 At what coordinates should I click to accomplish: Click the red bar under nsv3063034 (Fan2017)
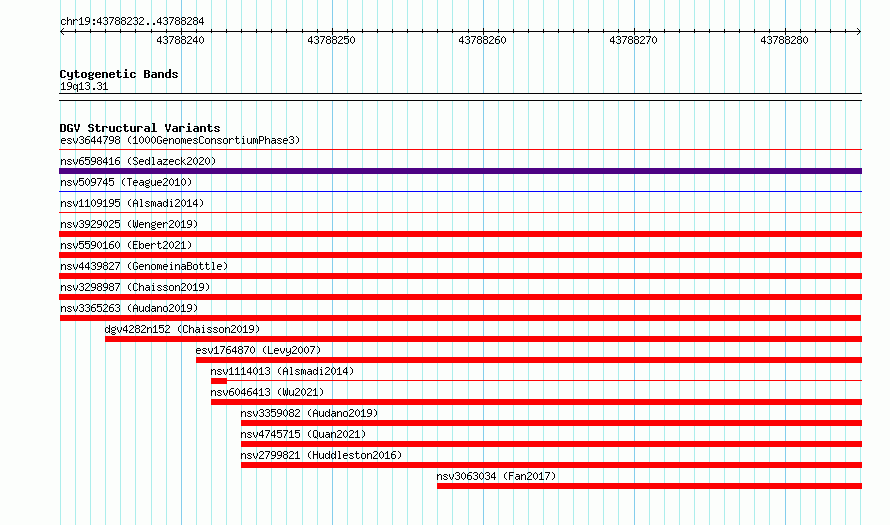[649, 486]
